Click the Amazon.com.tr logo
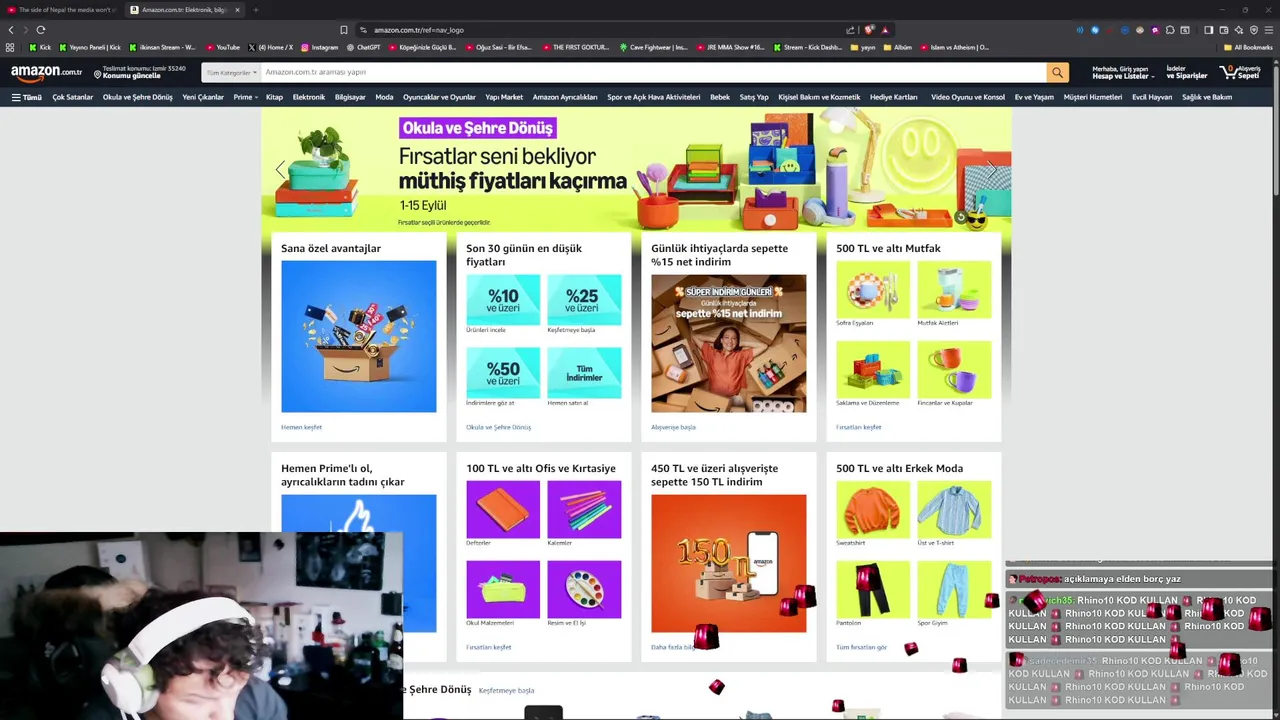1280x720 pixels. (46, 72)
